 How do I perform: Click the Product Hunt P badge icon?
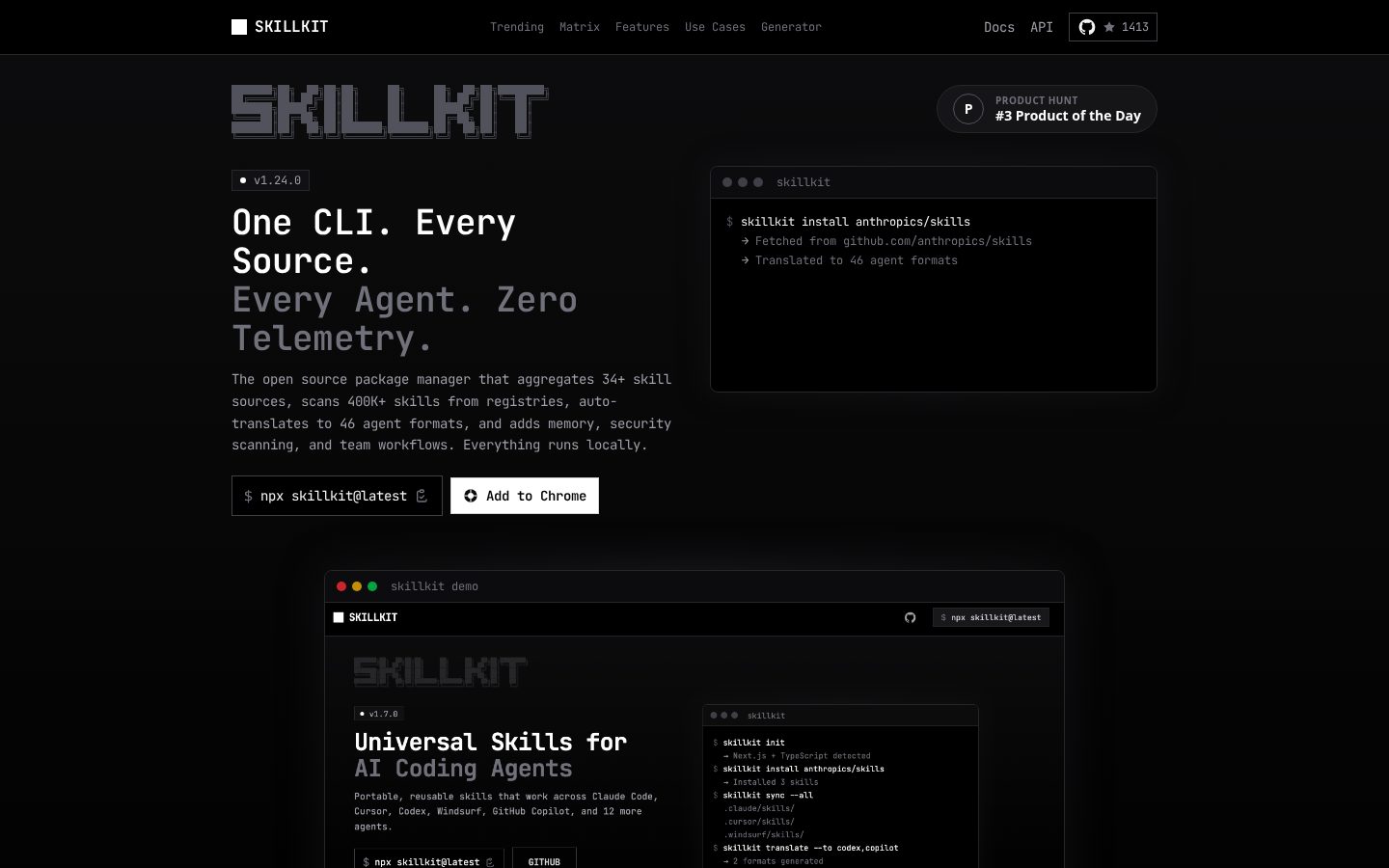(968, 109)
